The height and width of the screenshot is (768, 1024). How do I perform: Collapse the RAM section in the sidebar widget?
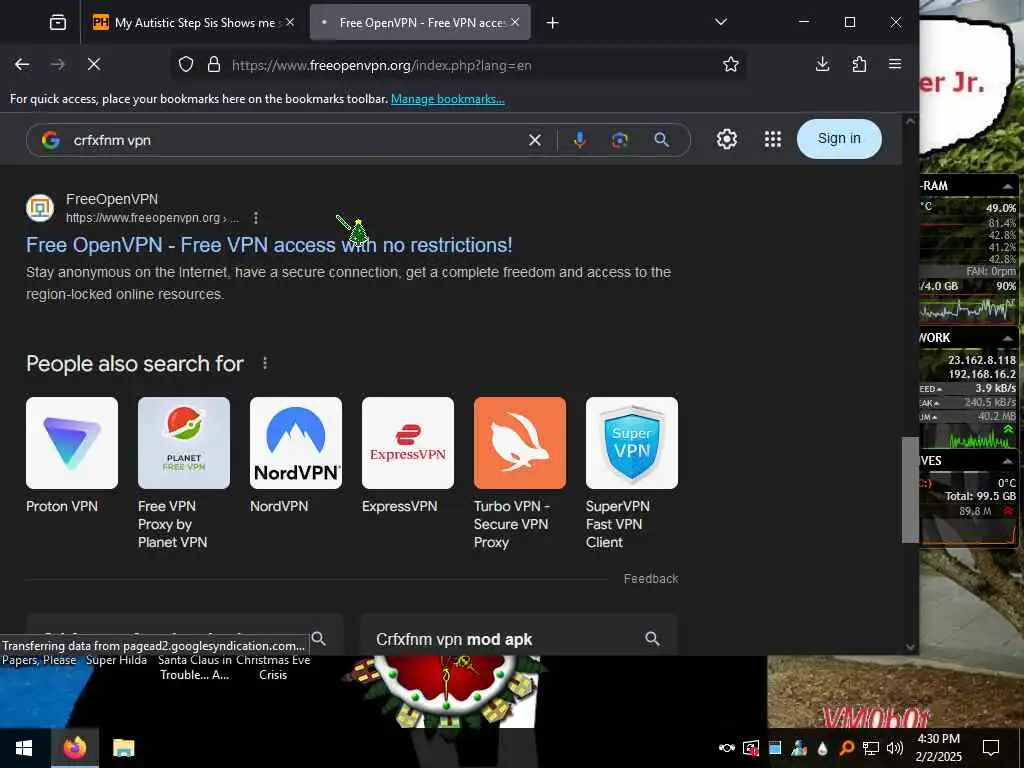pyautogui.click(x=1008, y=187)
